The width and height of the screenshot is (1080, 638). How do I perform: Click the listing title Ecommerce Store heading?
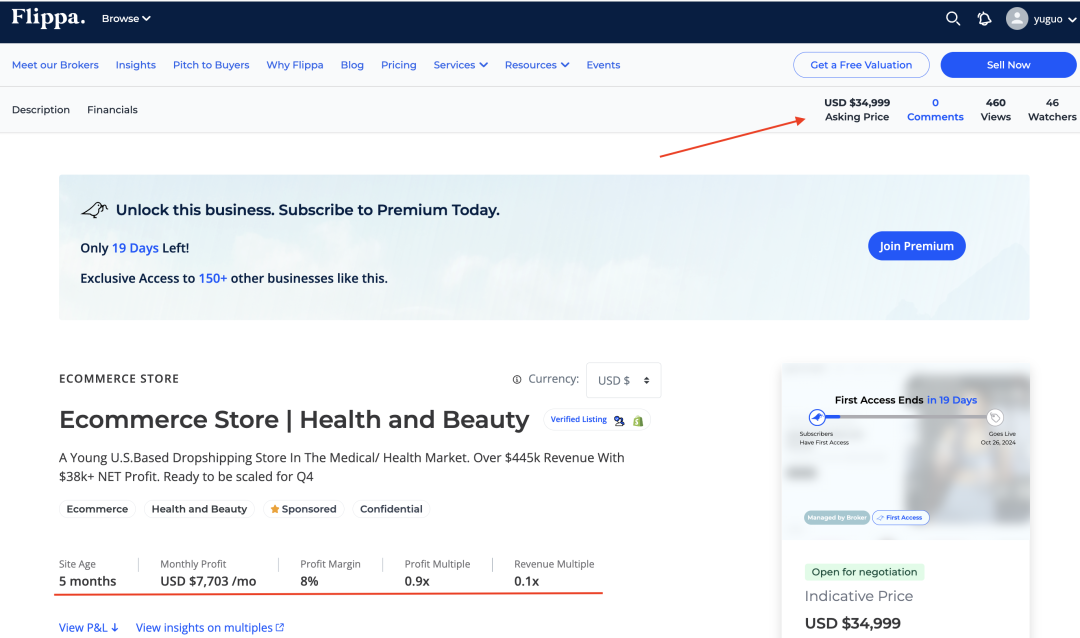[294, 420]
